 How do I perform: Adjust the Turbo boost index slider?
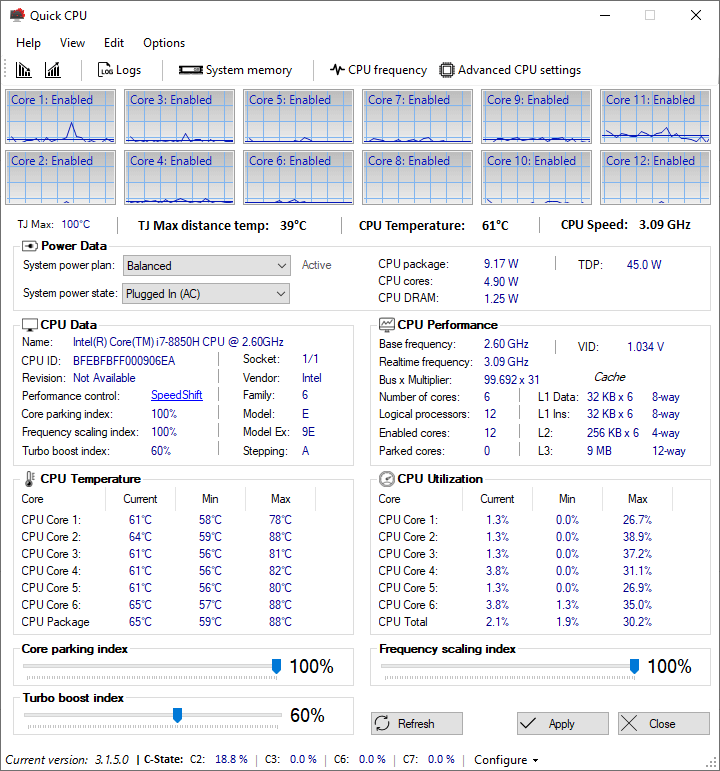pos(178,715)
